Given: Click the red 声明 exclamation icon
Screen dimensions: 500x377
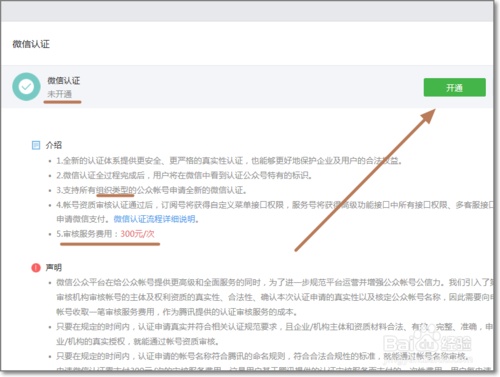Looking at the screenshot, I should 36,268.
